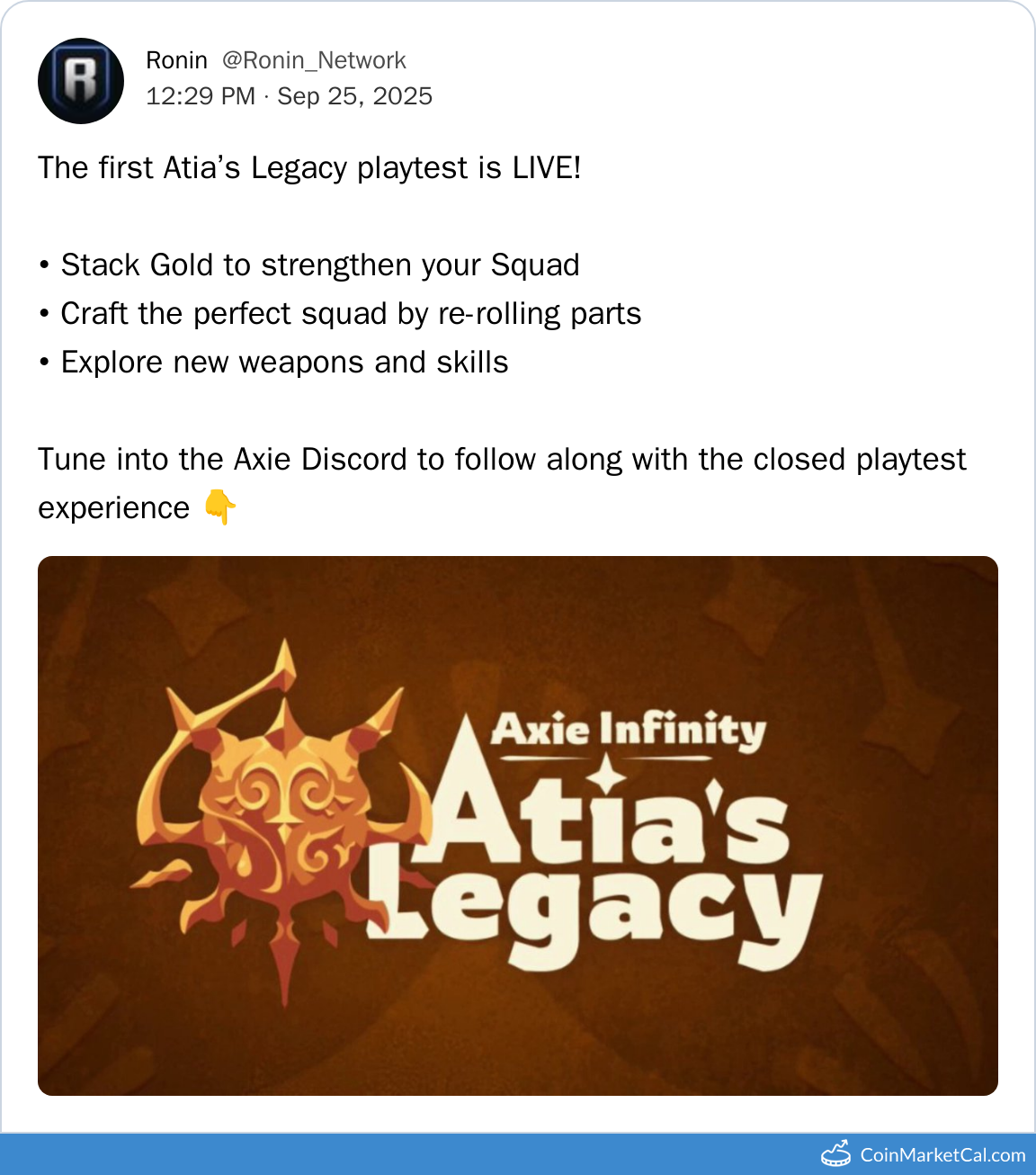Click the Axie Infinity logo text
The height and width of the screenshot is (1175, 1036).
(x=628, y=730)
